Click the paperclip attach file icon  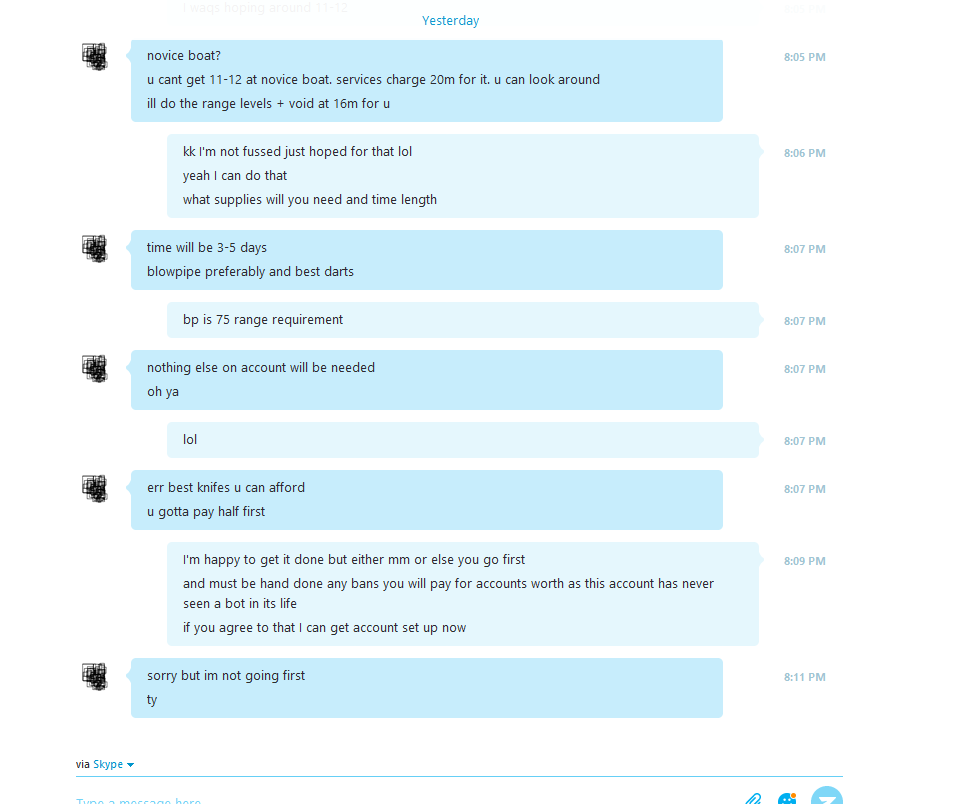coord(752,798)
